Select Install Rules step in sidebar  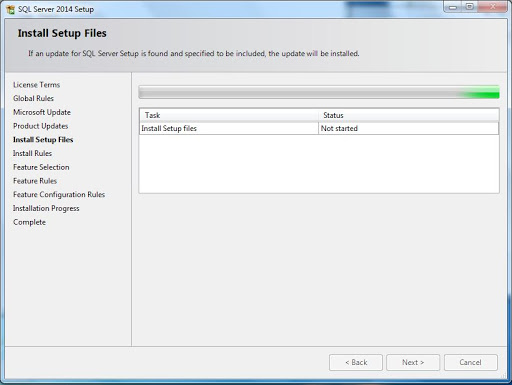(32, 153)
